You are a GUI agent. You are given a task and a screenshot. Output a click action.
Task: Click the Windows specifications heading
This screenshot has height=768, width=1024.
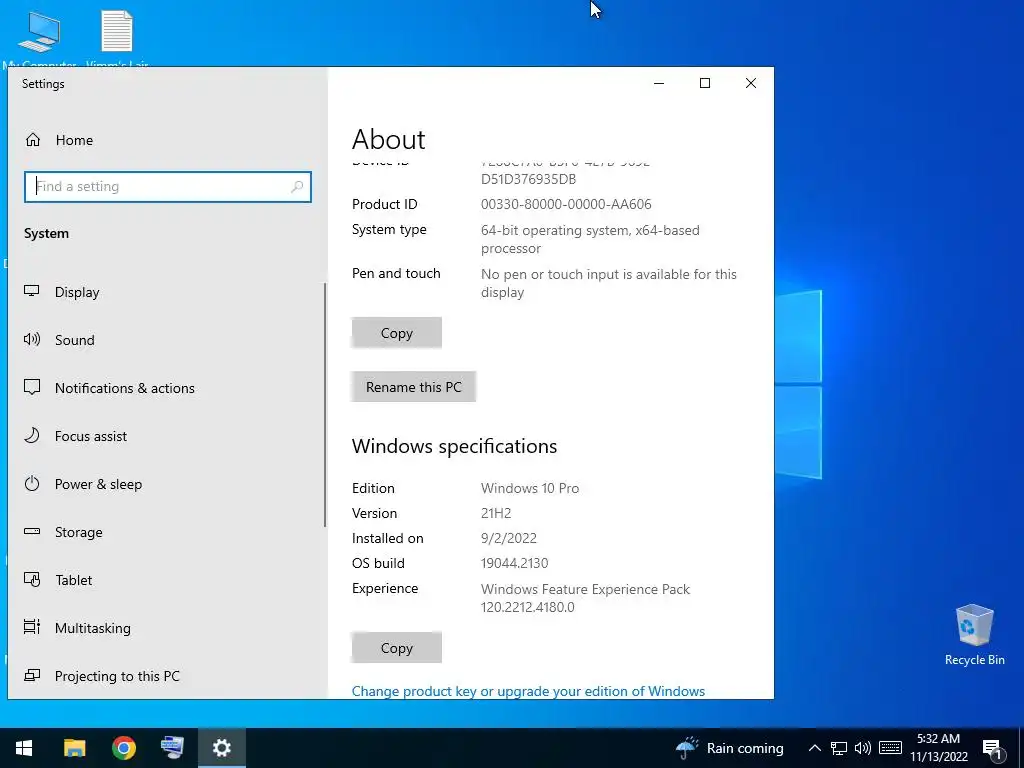[455, 446]
